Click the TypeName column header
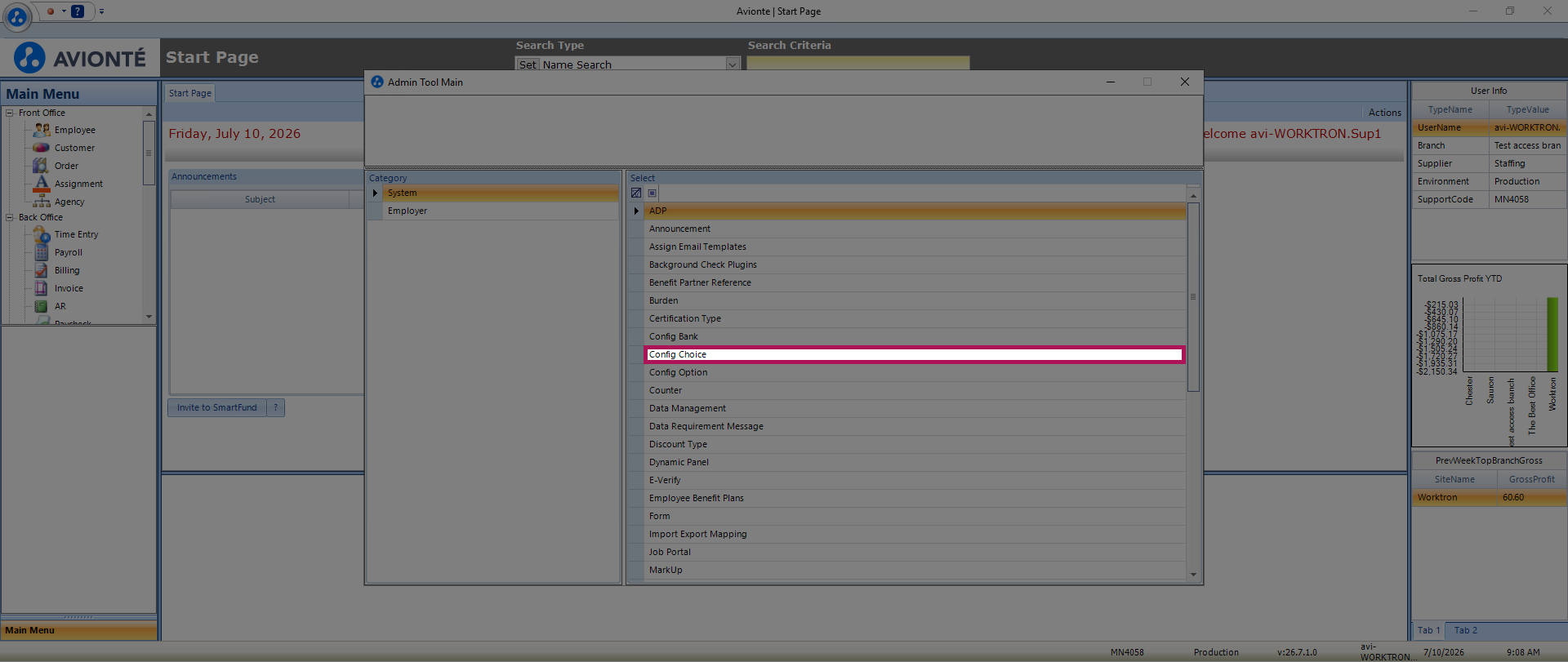This screenshot has height=662, width=1568. click(x=1450, y=110)
